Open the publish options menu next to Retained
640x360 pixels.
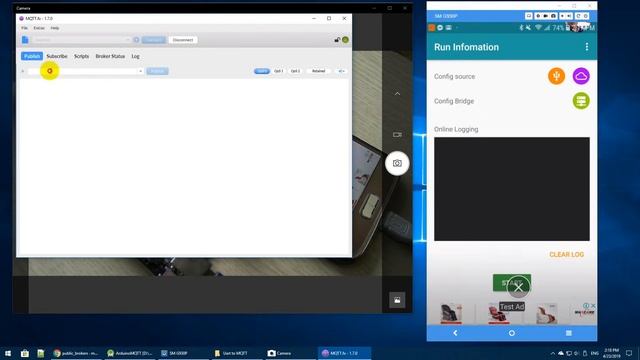(341, 71)
